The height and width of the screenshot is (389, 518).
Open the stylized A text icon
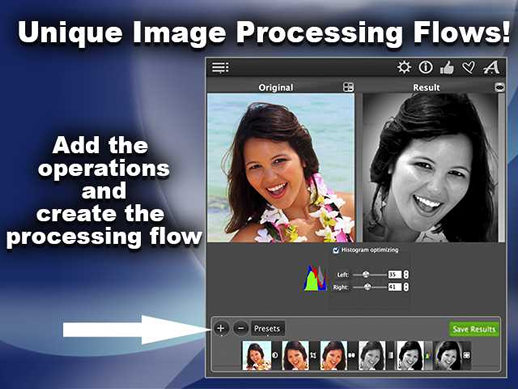pyautogui.click(x=491, y=68)
